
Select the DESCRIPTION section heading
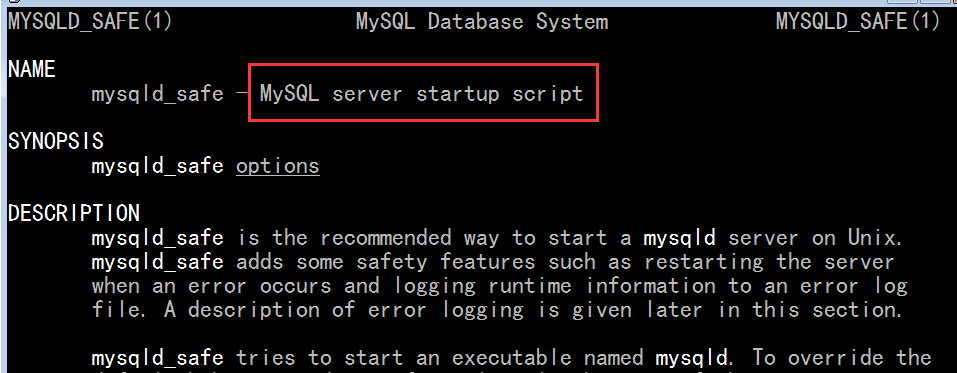coord(74,212)
